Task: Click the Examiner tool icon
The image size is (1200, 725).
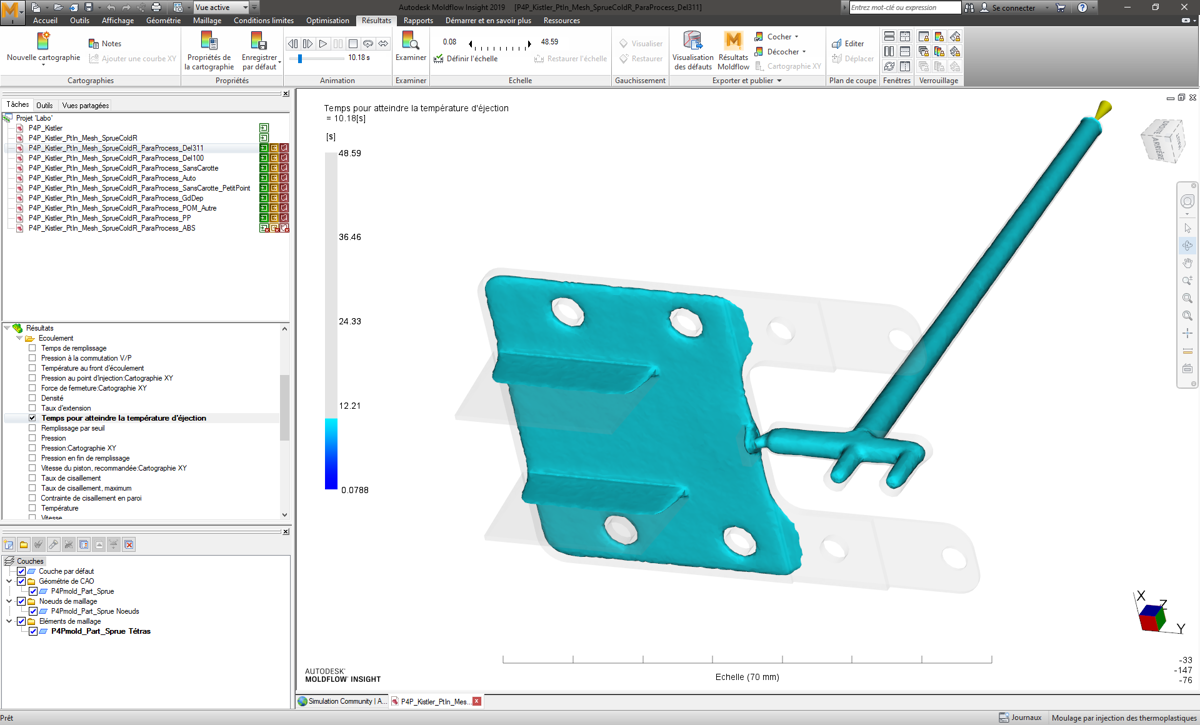Action: [410, 41]
